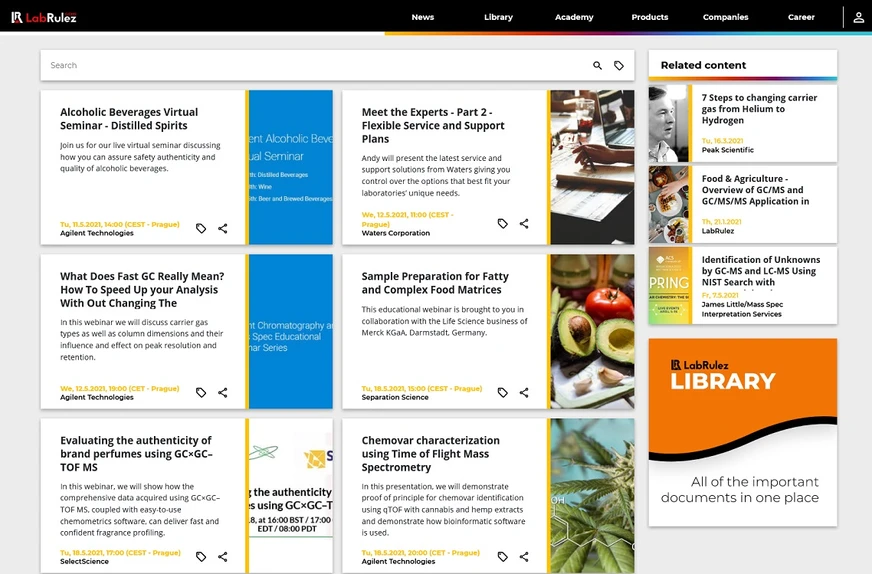
Task: Click the tag filter icon in search bar
Action: click(x=618, y=66)
